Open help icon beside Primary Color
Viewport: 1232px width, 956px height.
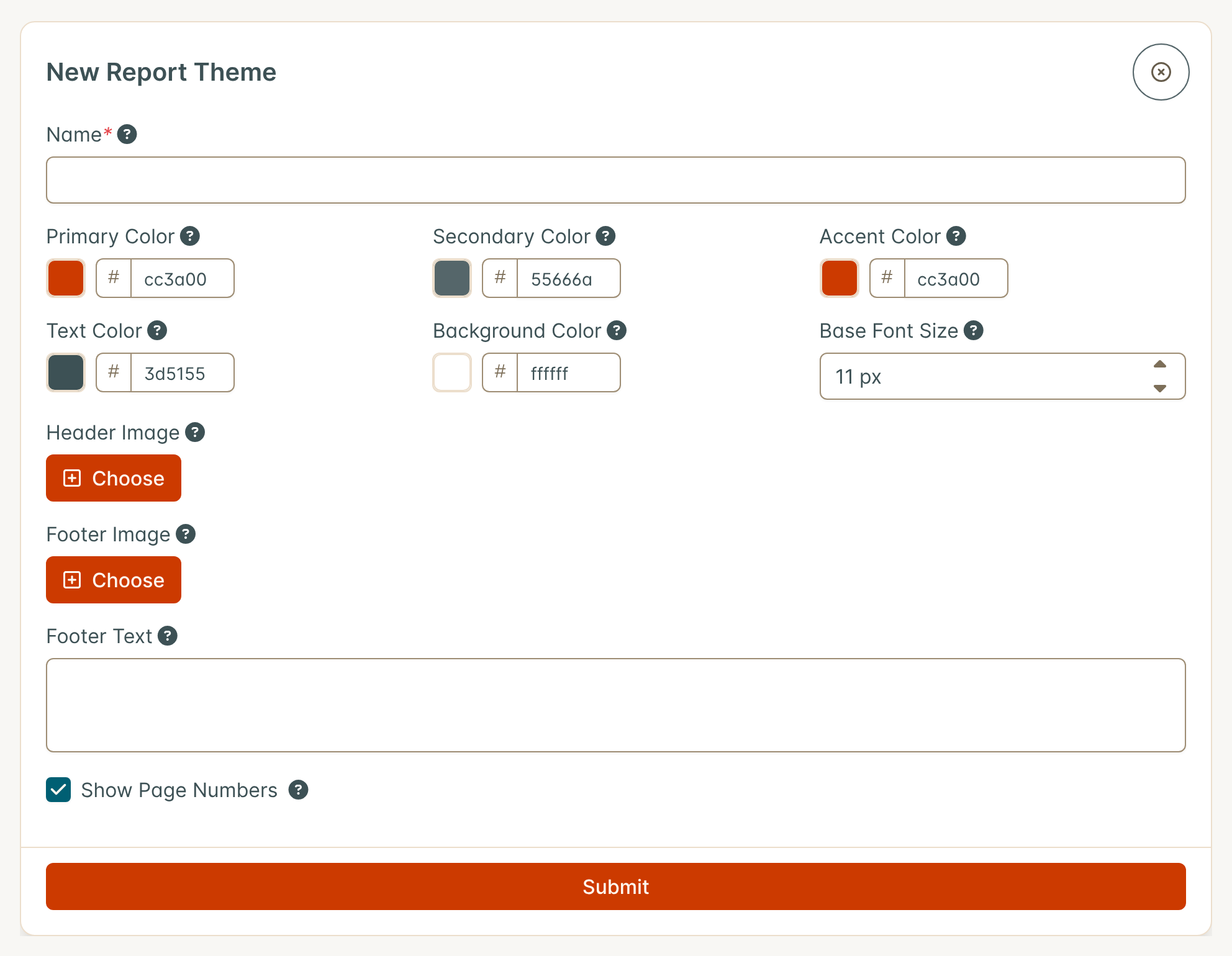[189, 236]
